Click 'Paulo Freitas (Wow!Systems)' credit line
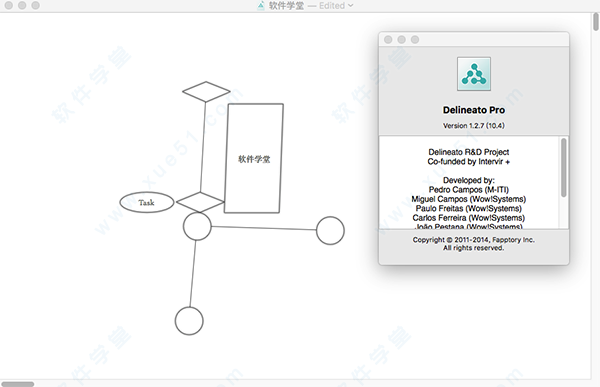 point(469,208)
